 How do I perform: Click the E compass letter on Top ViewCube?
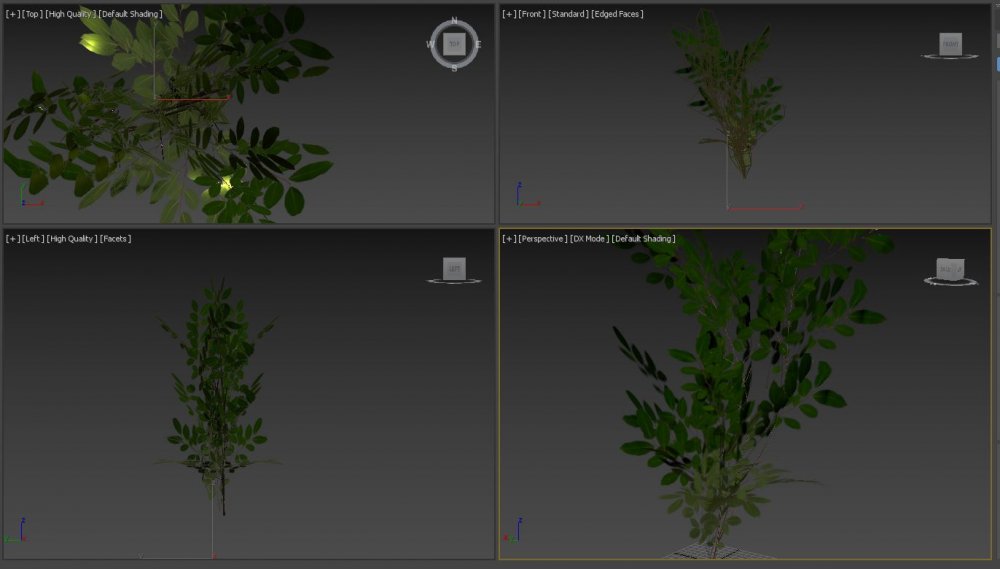pyautogui.click(x=478, y=45)
